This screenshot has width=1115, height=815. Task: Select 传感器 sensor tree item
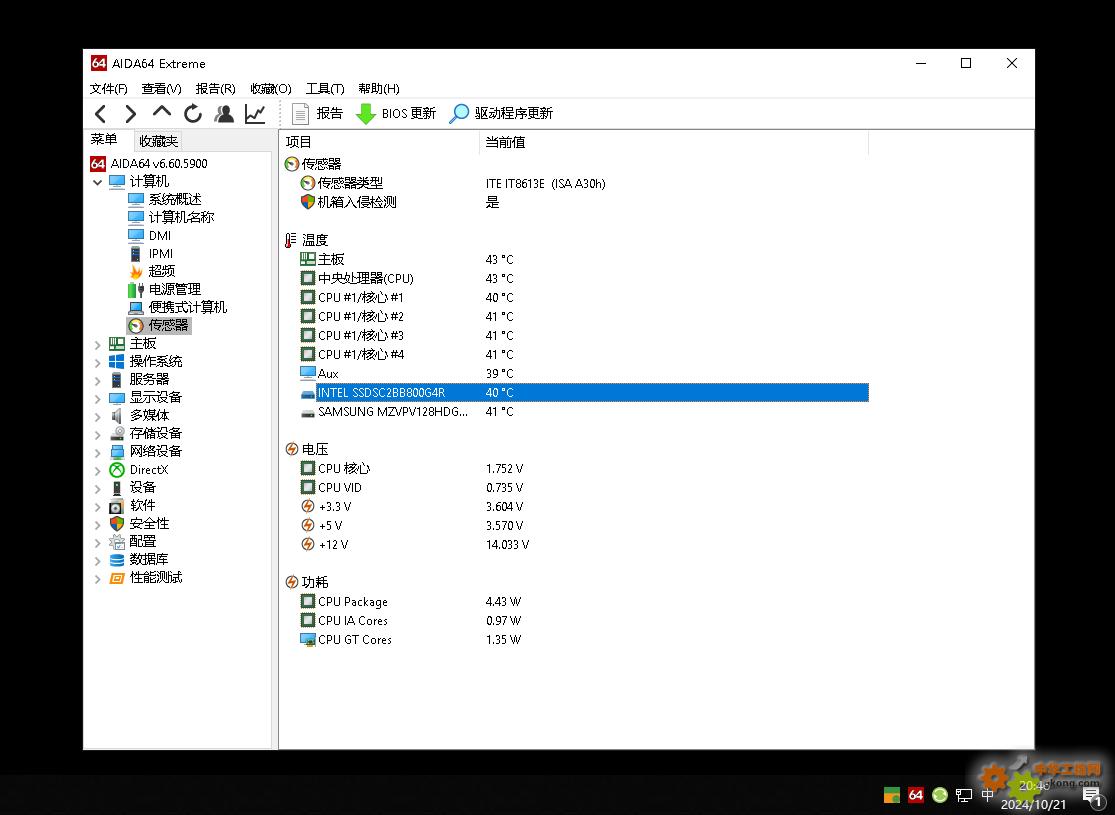(x=159, y=326)
